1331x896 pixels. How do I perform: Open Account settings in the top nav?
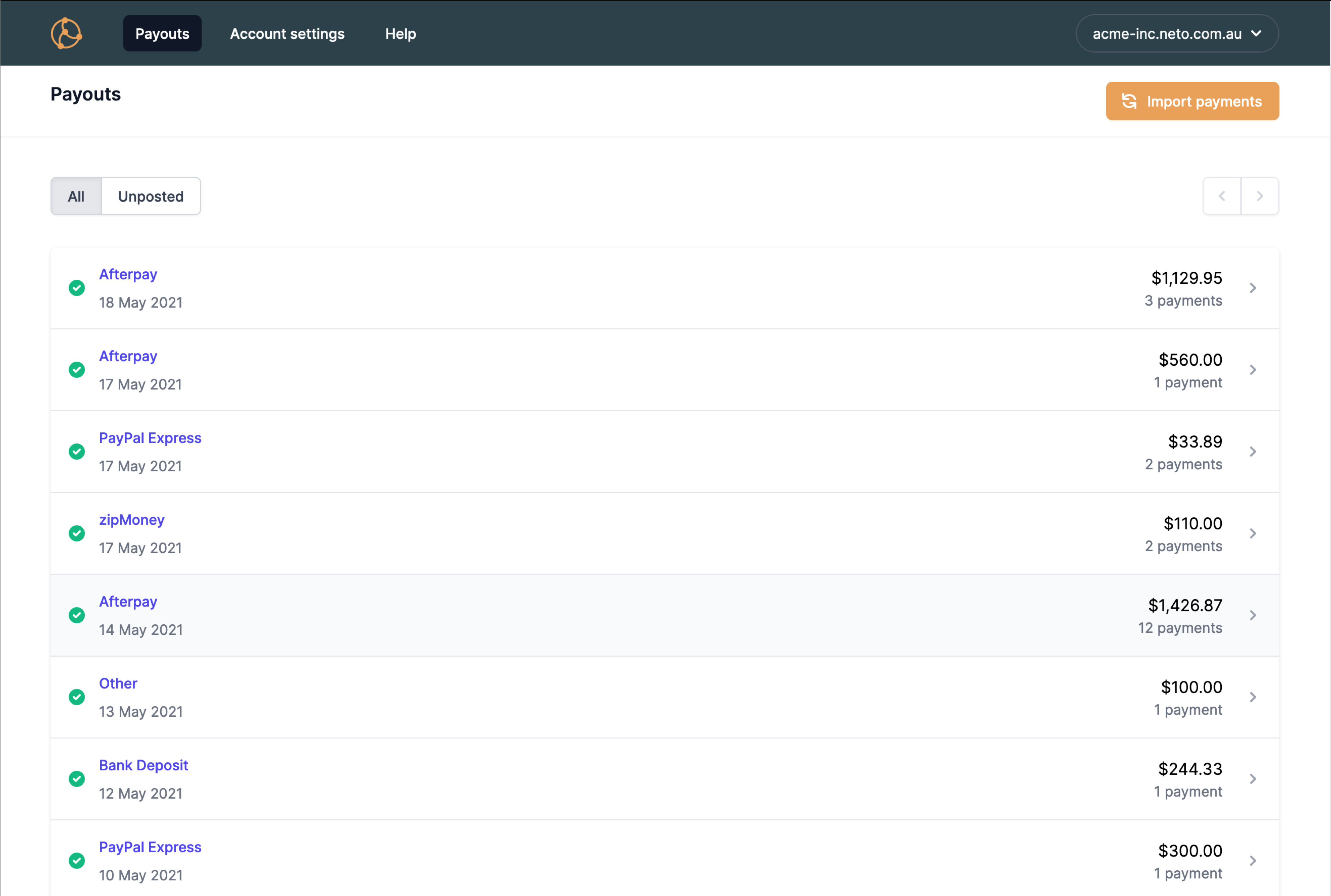point(287,34)
